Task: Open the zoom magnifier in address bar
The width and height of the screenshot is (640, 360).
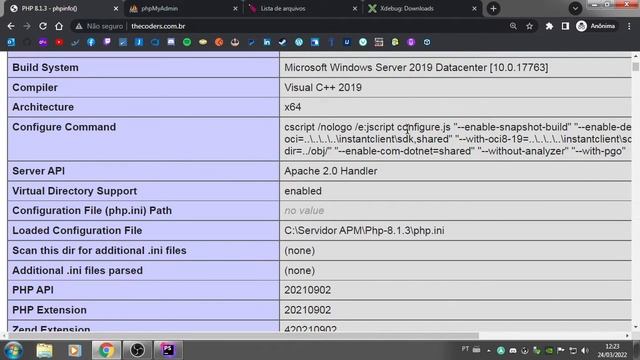Action: click(x=513, y=26)
